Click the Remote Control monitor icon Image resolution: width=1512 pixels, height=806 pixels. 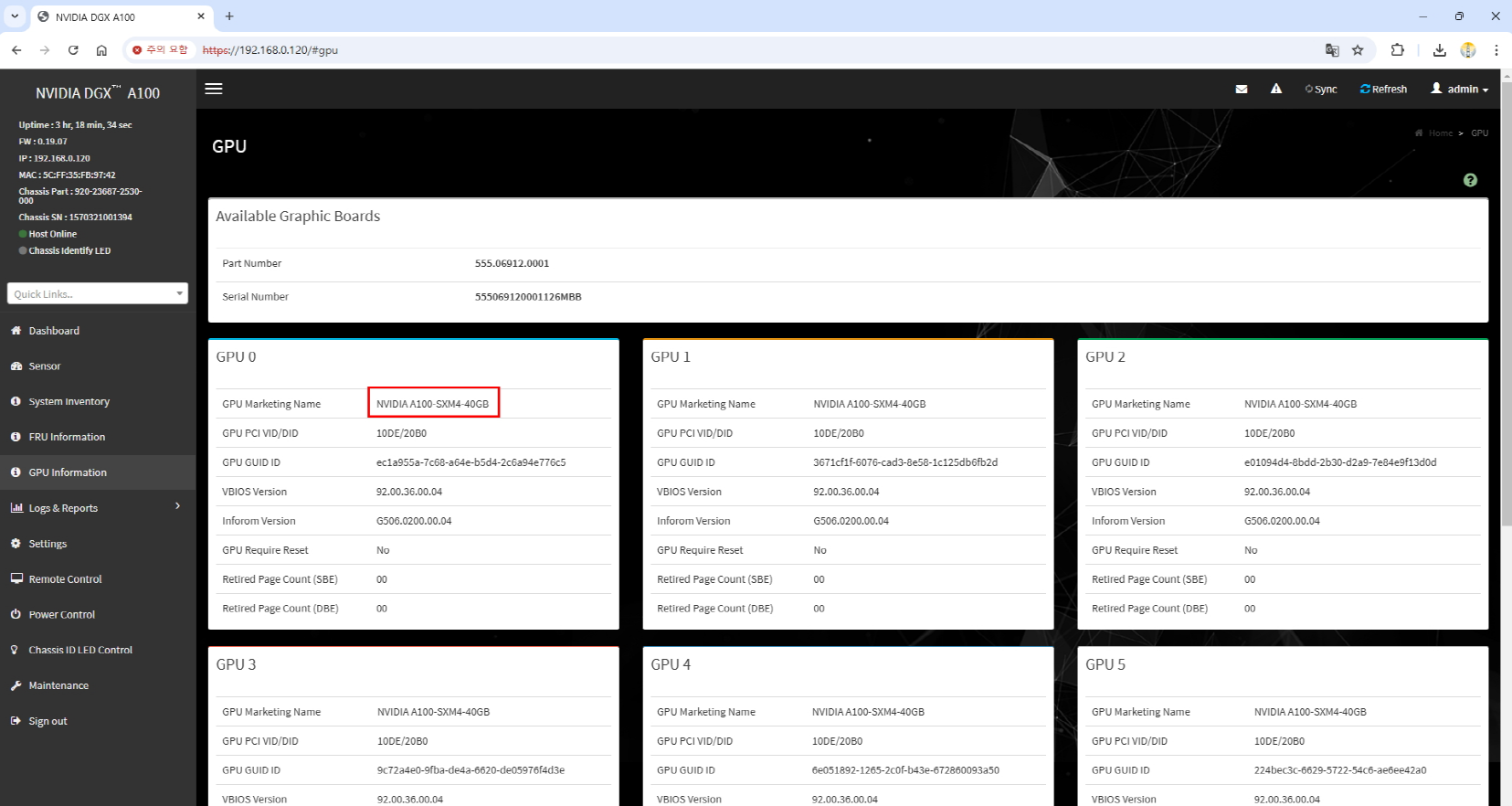[x=16, y=578]
